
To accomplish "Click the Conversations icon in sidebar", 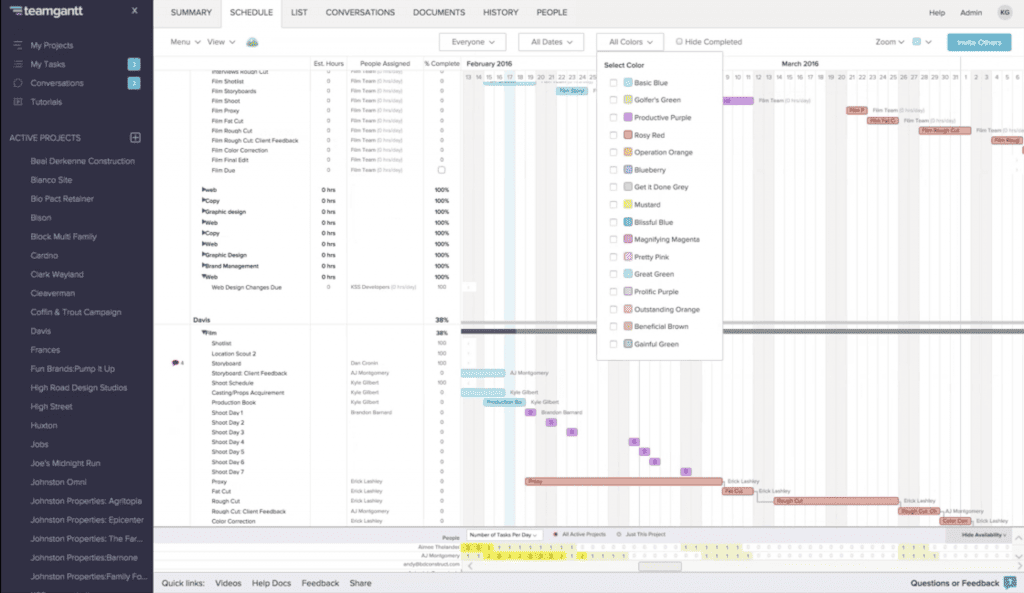I will click(17, 83).
